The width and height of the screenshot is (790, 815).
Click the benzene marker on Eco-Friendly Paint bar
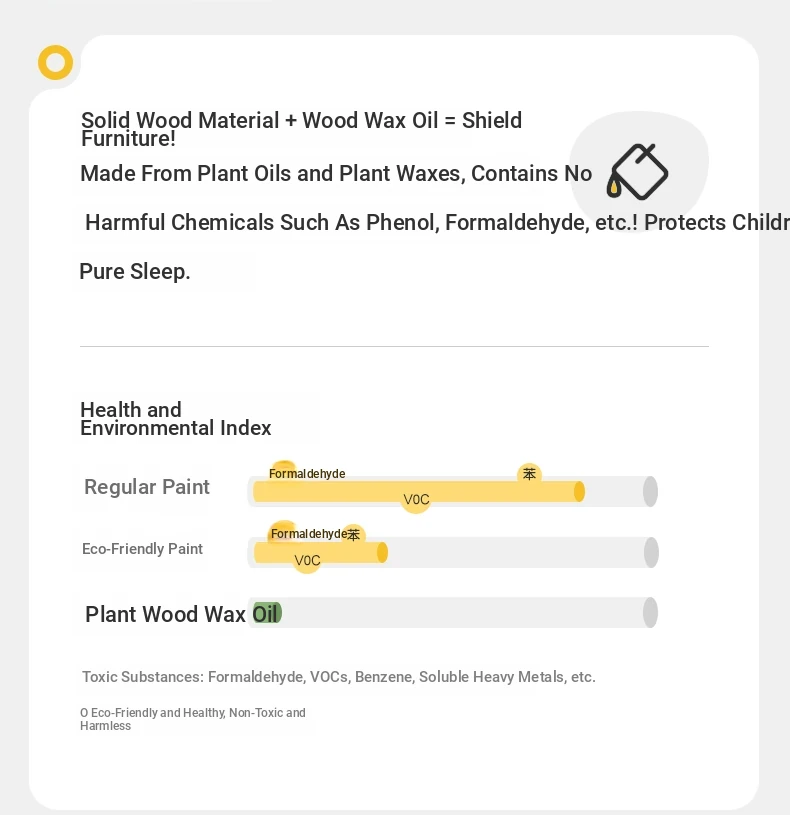tap(353, 534)
